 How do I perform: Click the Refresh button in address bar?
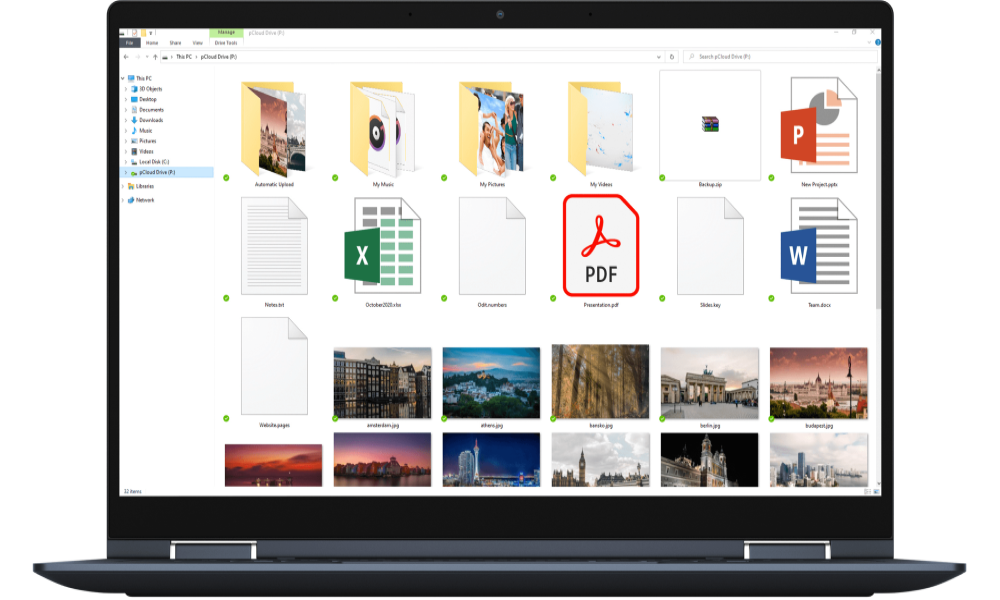pos(672,57)
